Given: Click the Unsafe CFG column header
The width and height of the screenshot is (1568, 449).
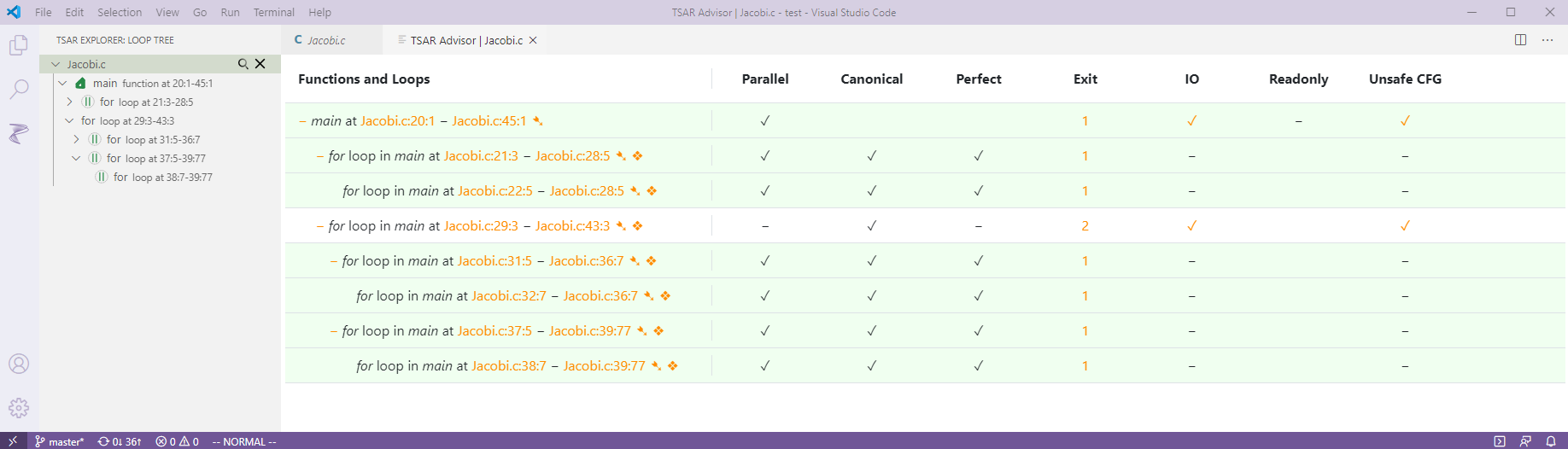Looking at the screenshot, I should click(x=1405, y=79).
